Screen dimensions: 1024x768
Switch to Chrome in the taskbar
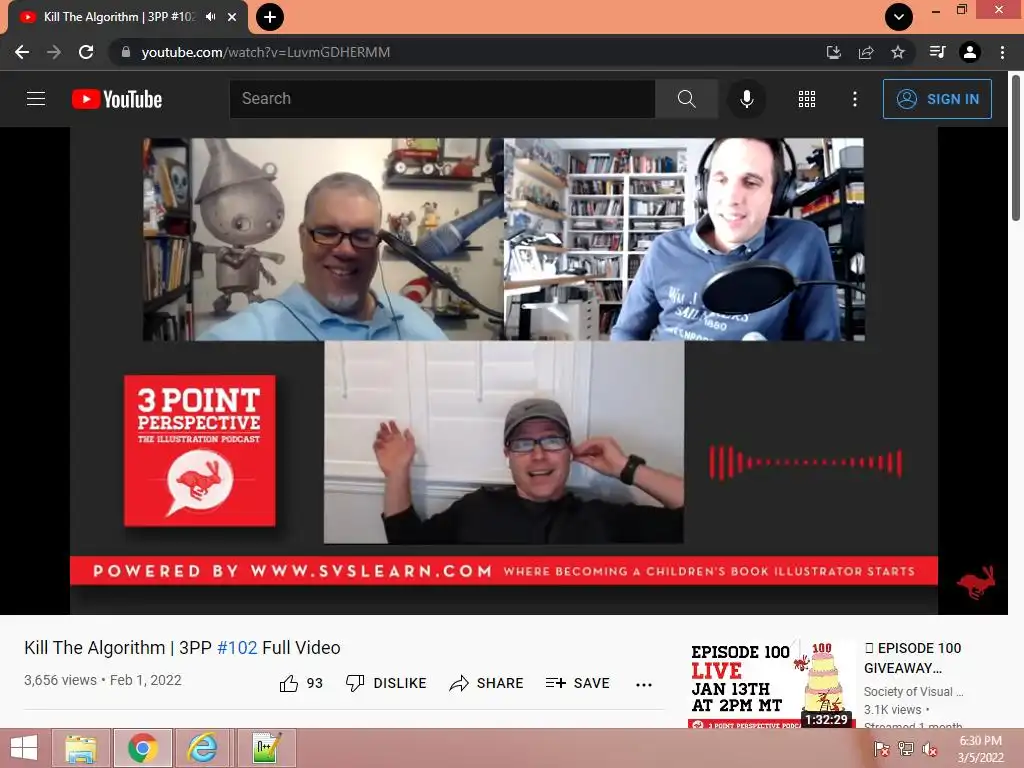click(143, 748)
